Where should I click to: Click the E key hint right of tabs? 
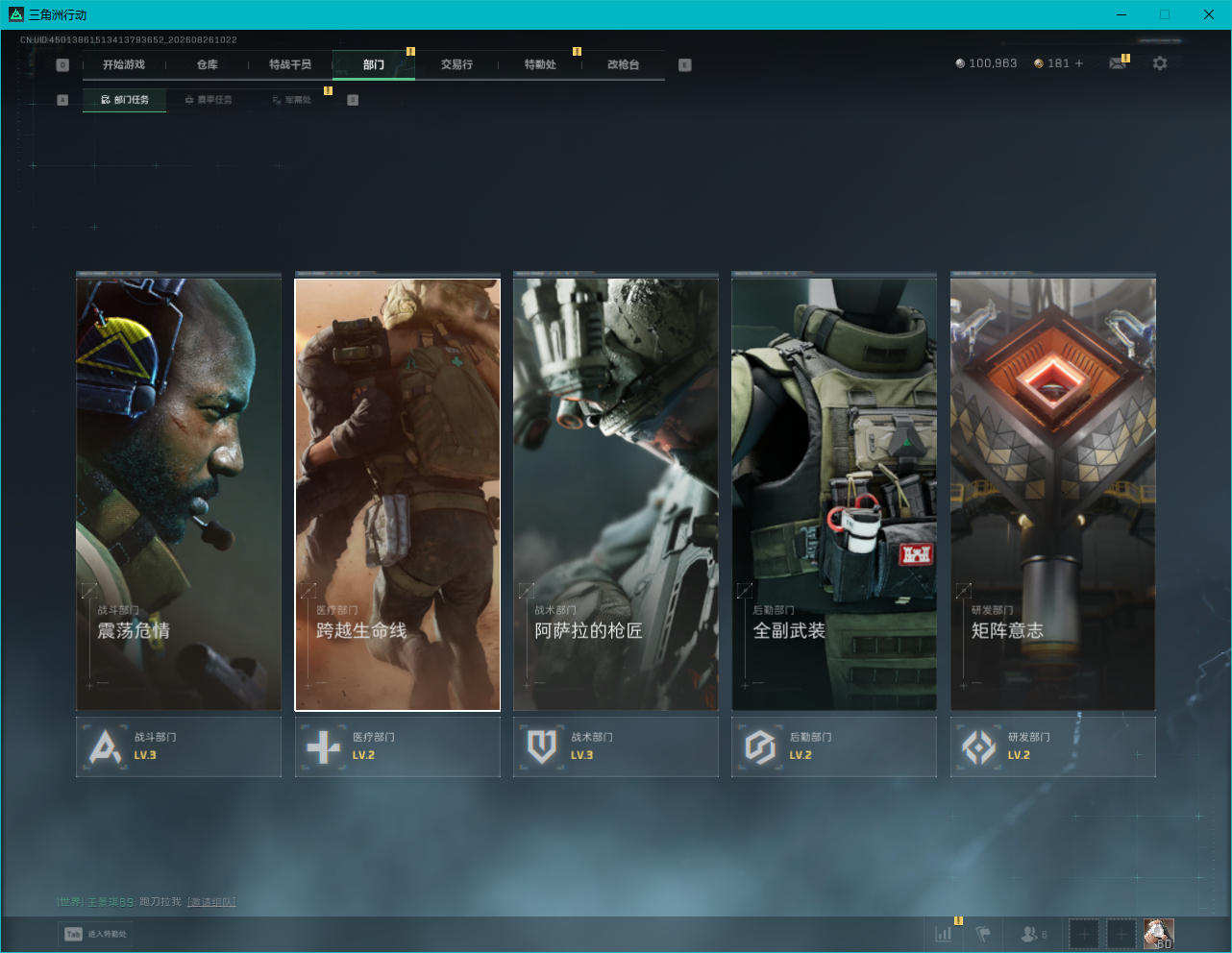coord(684,64)
